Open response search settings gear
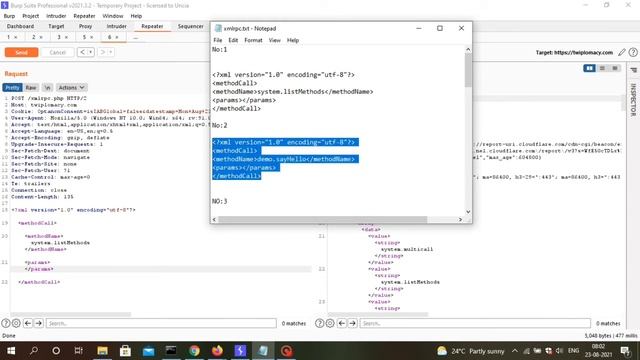 (330, 323)
